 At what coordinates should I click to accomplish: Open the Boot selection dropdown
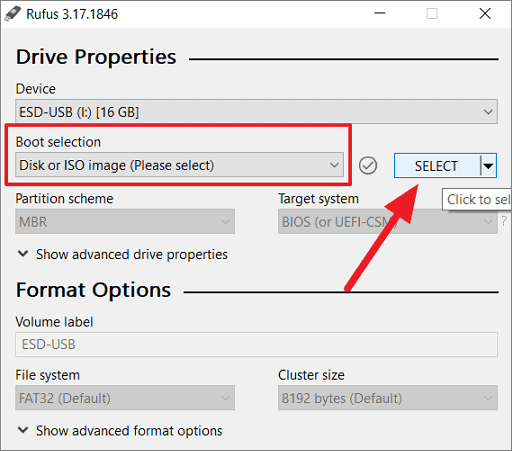pos(179,165)
